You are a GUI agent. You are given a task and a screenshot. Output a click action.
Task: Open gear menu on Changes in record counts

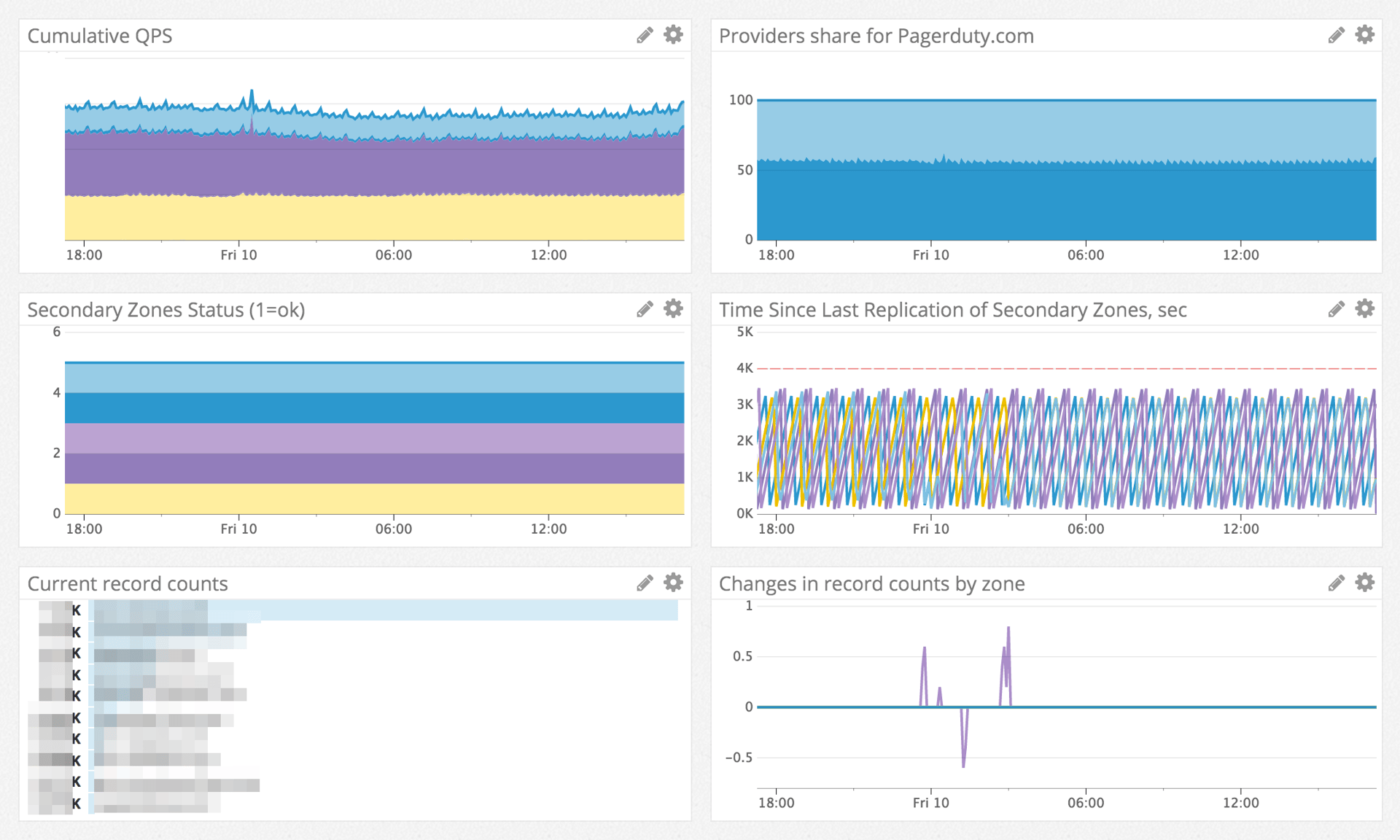point(1364,583)
